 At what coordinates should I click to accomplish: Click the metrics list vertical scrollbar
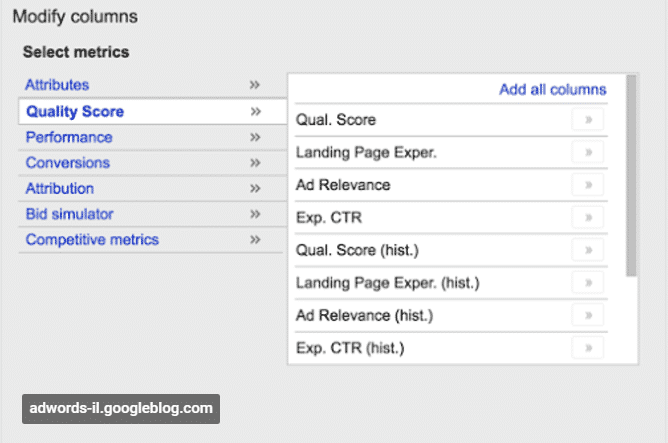pyautogui.click(x=631, y=175)
